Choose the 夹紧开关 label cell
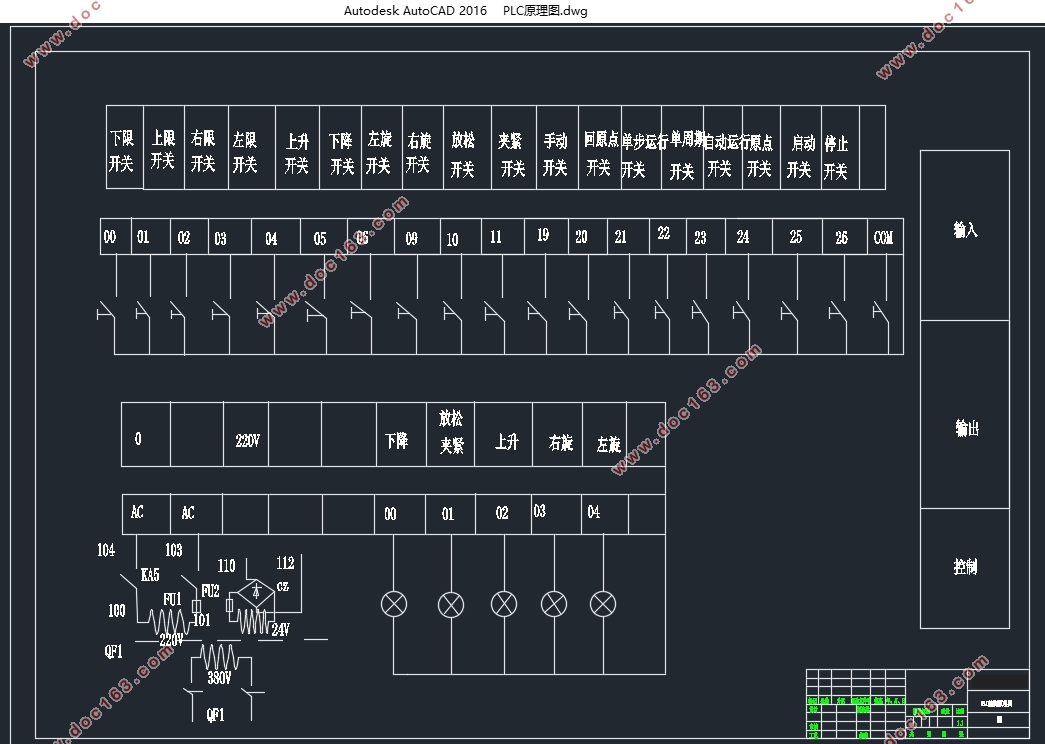 tap(514, 147)
